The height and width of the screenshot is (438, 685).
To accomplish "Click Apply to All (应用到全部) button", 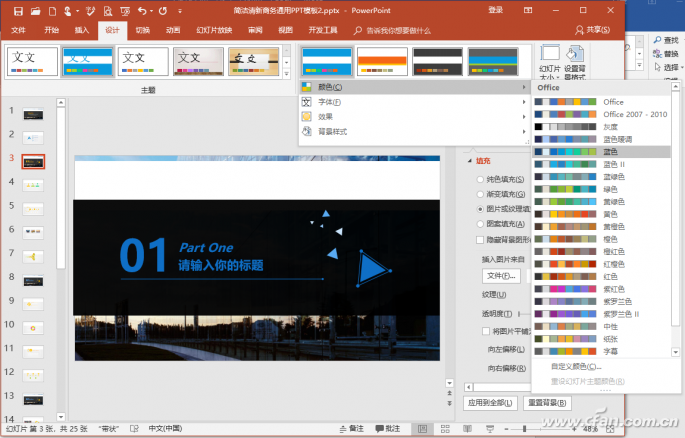I will 490,403.
